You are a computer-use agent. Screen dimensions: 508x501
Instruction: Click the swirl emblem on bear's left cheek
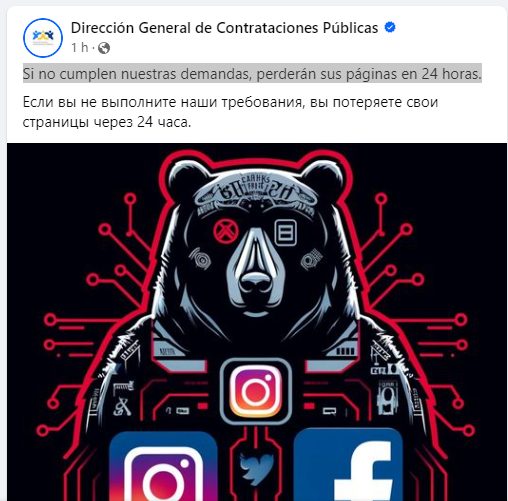(x=199, y=260)
